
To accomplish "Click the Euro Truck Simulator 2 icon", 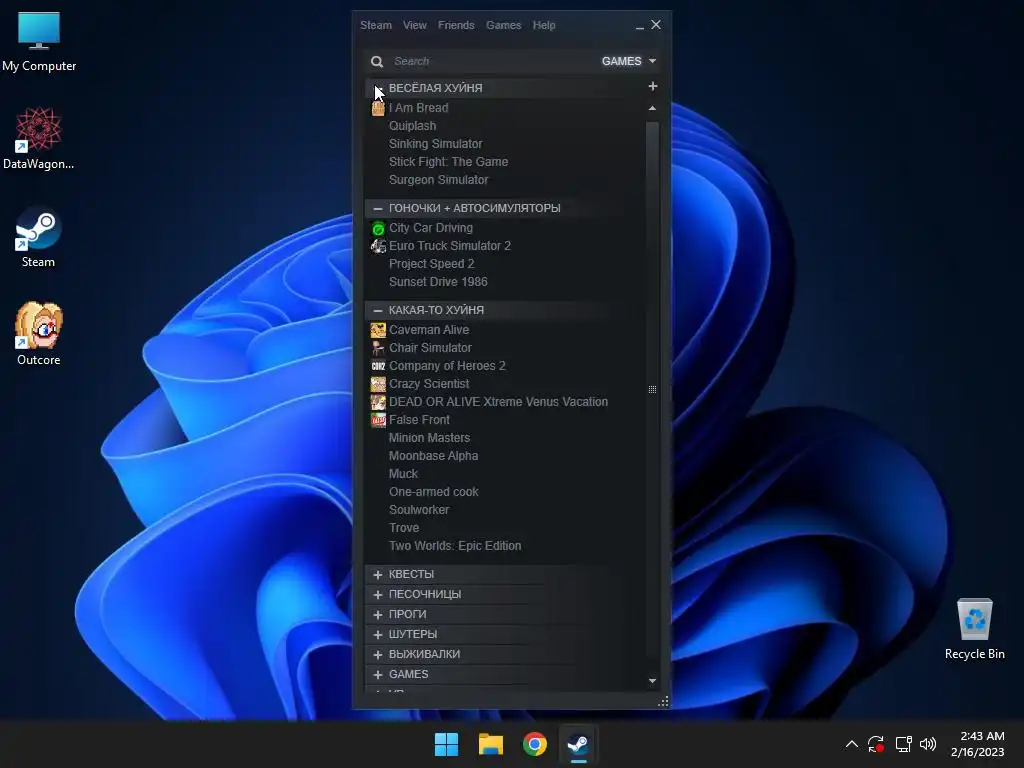I will pos(378,246).
